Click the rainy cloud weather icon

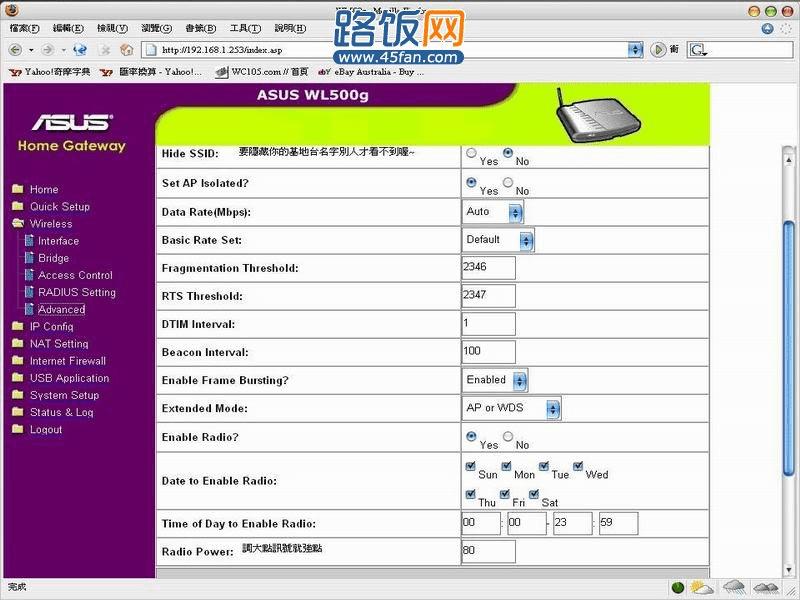tap(734, 587)
